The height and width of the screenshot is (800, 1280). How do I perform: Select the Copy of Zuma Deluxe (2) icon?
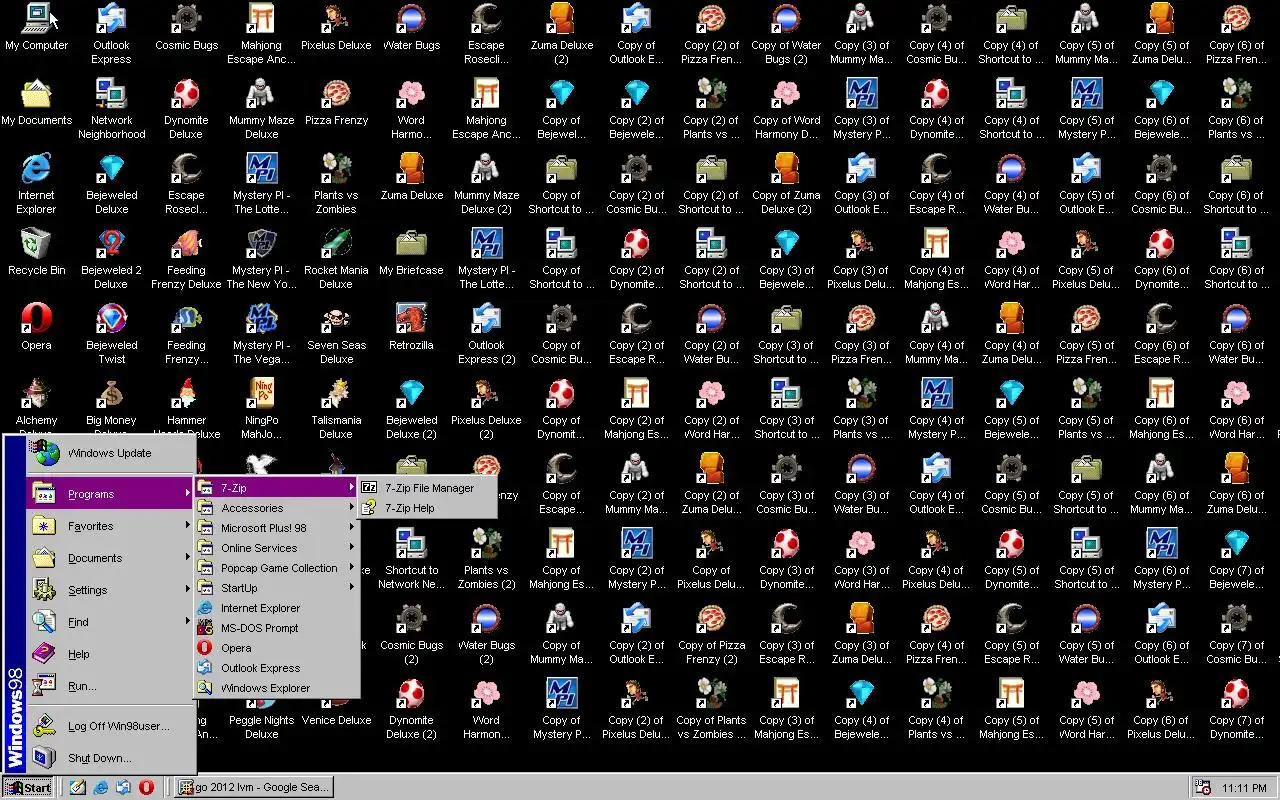[x=786, y=184]
